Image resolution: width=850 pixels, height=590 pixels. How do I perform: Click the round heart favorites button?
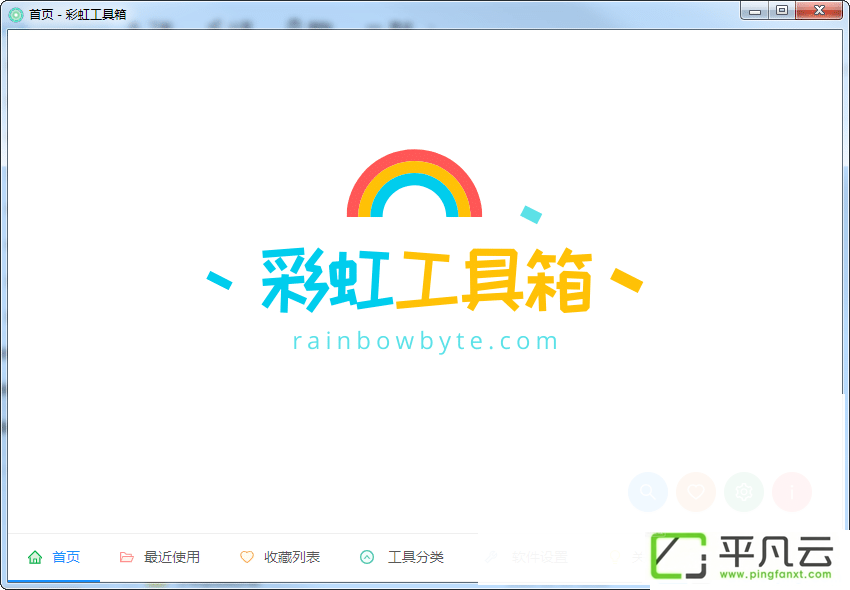click(x=696, y=492)
